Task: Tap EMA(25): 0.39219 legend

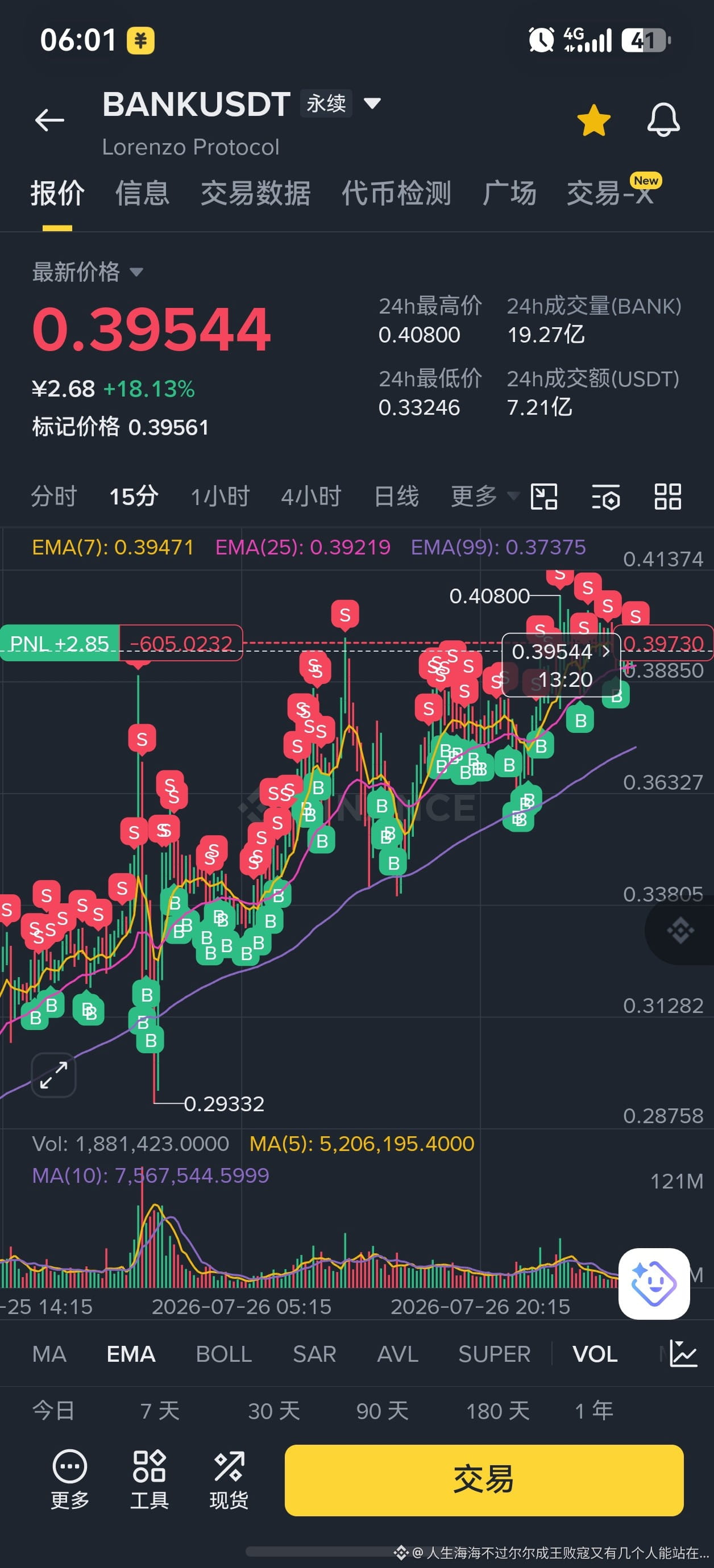Action: 303,547
